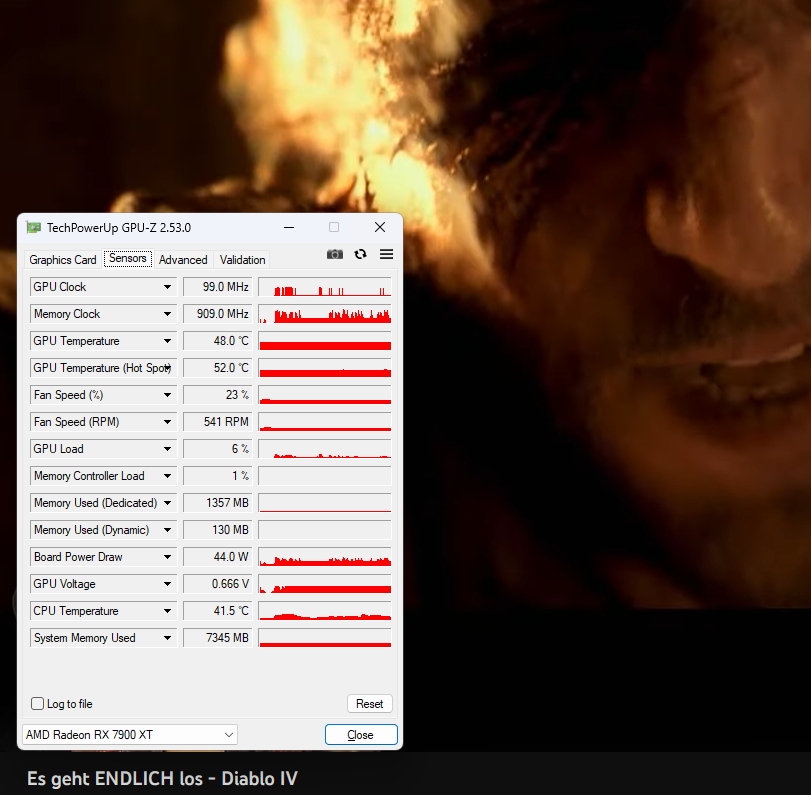Viewport: 811px width, 795px height.
Task: Select the Sensors tab
Action: click(128, 258)
